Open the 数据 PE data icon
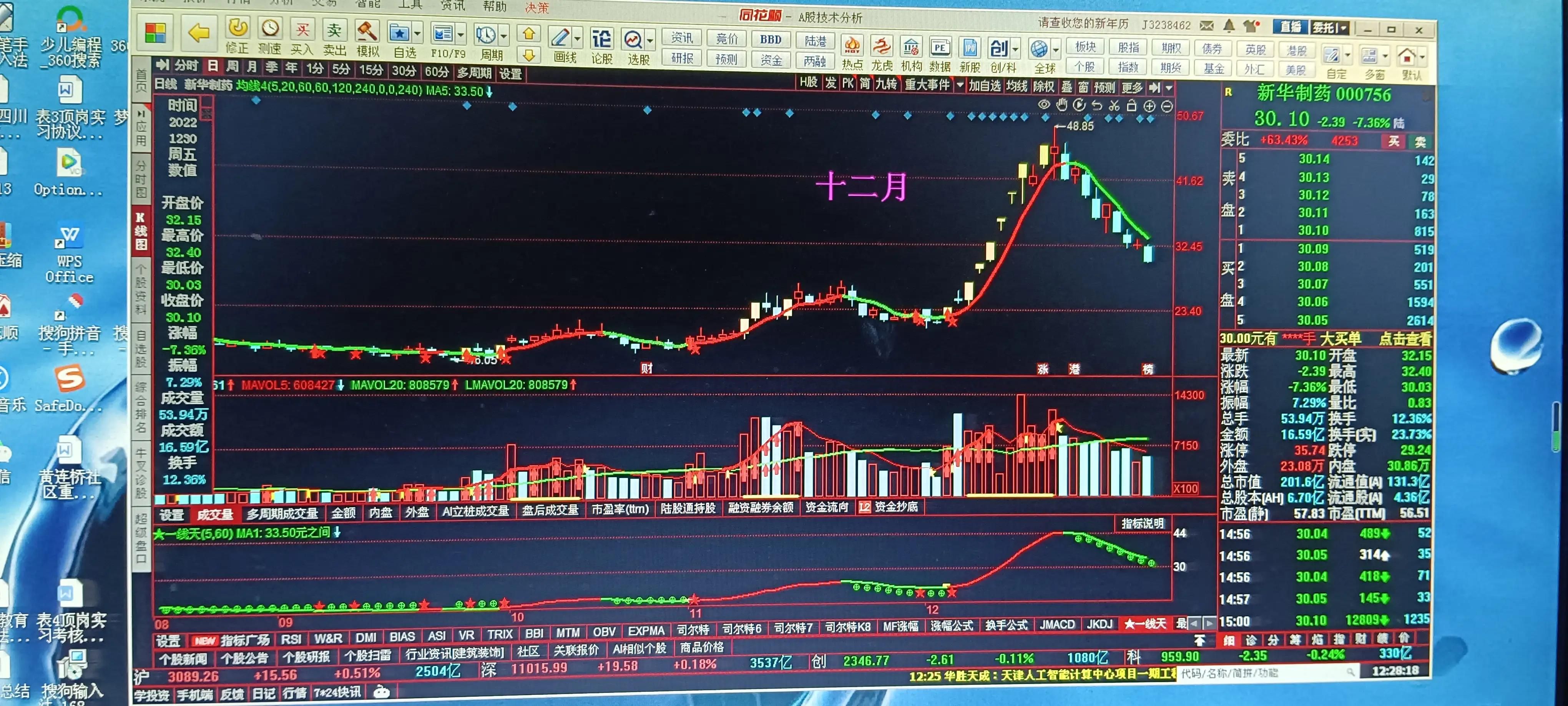Screen dimensions: 1568x706 pos(940,48)
